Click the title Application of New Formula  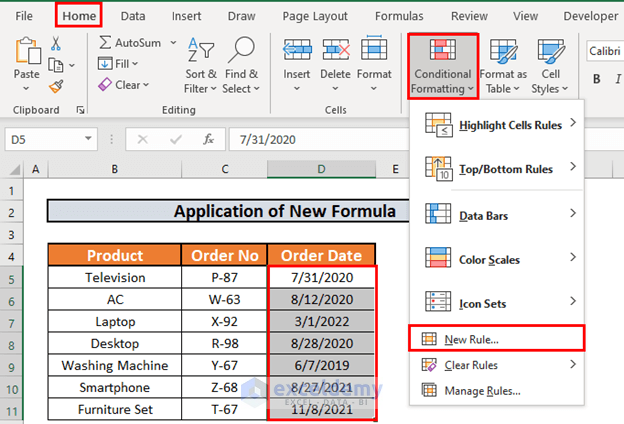click(x=285, y=211)
